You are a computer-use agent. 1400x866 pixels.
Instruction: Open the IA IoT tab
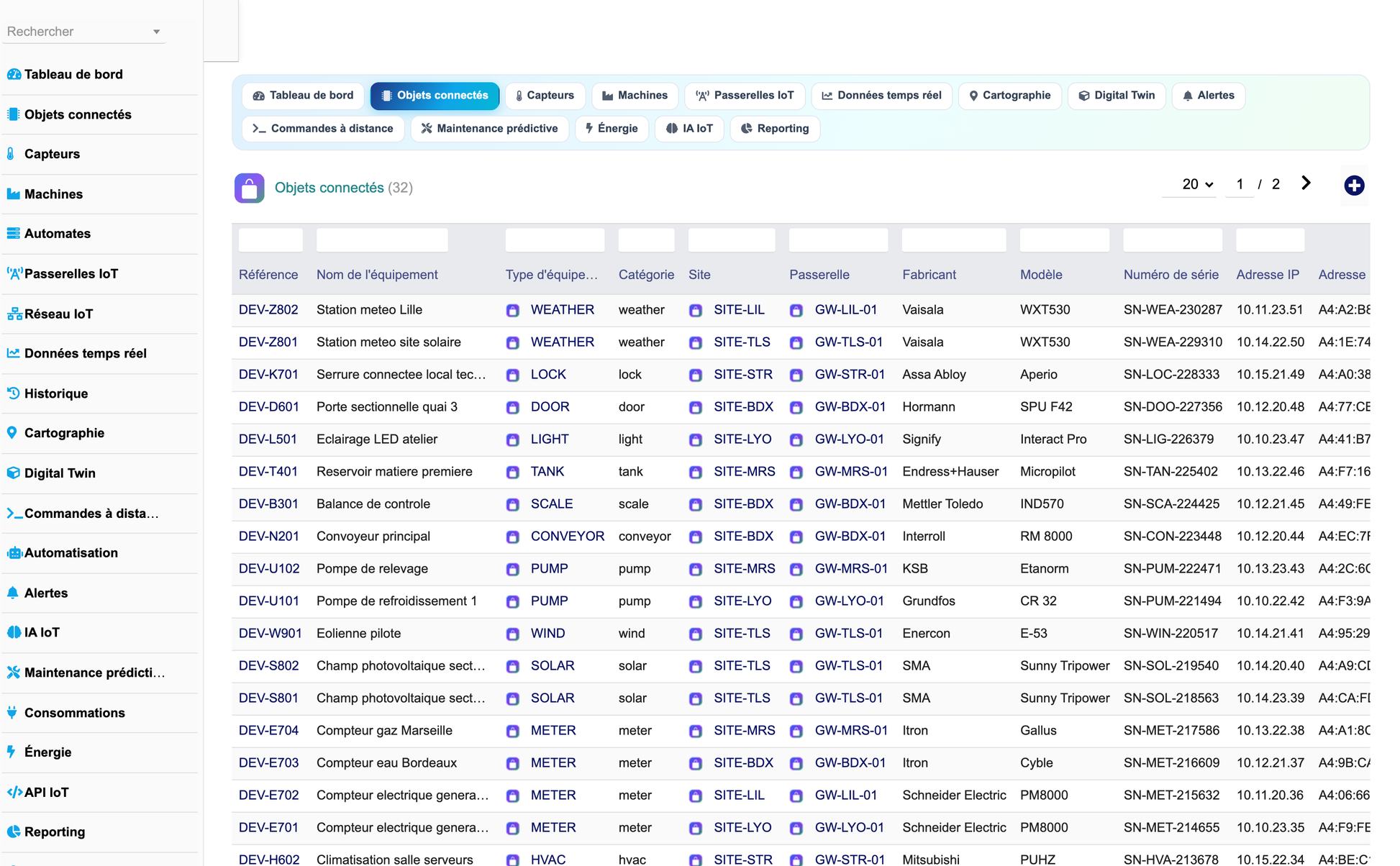[689, 129]
